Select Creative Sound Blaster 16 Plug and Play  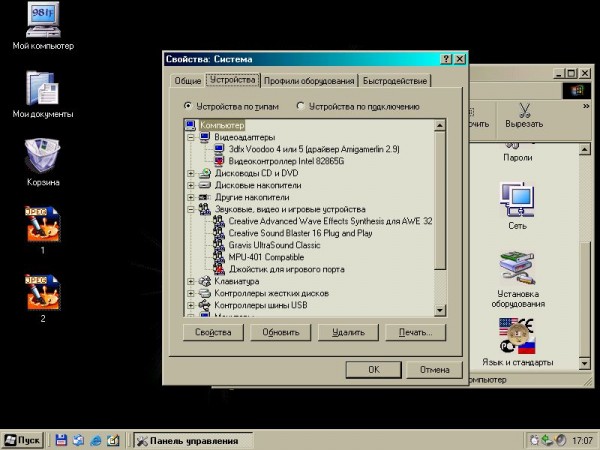(x=300, y=233)
